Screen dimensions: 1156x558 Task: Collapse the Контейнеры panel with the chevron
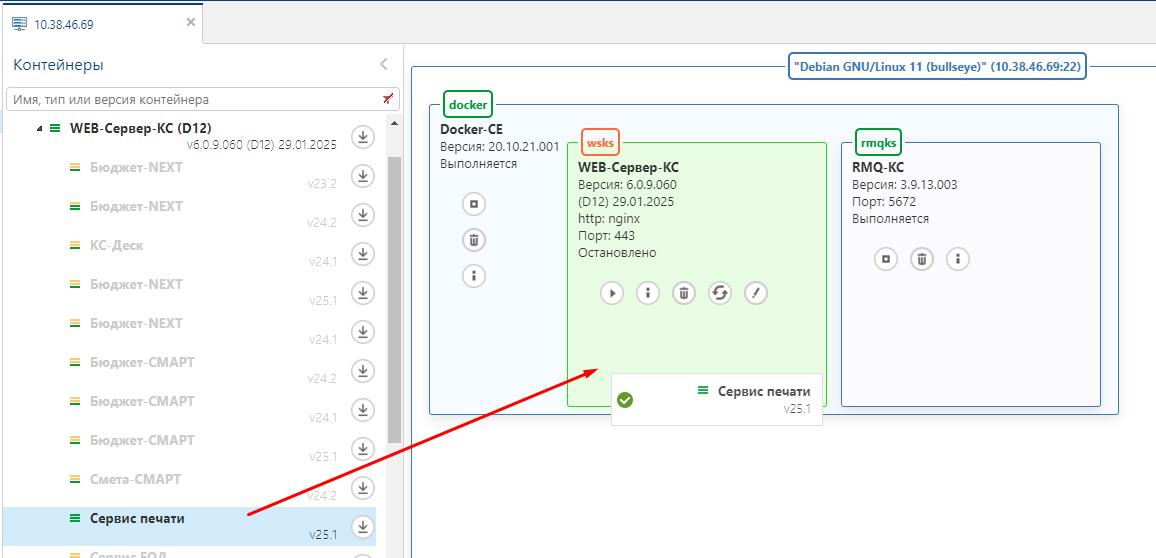tap(383, 64)
